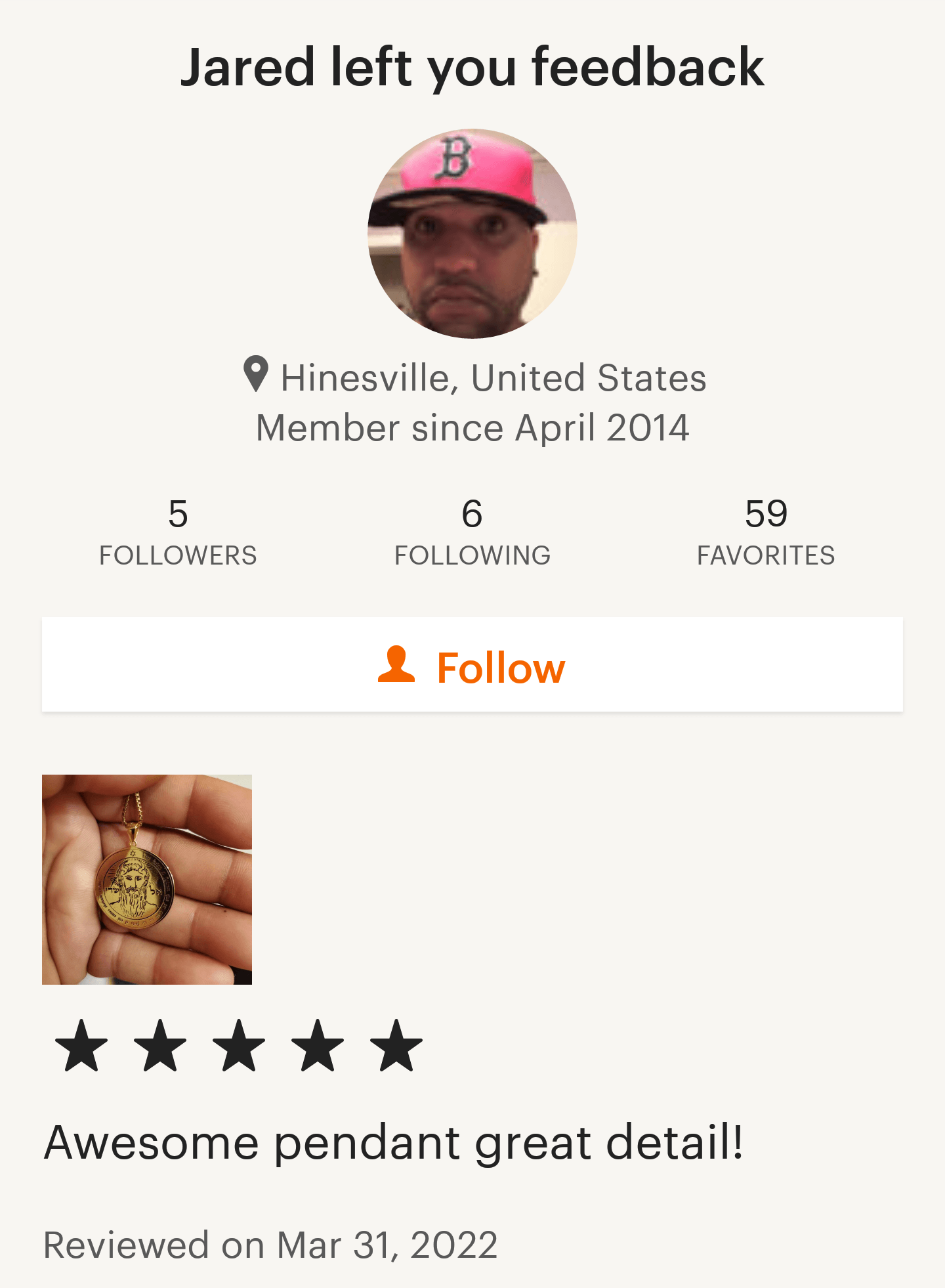Viewport: 945px width, 1288px height.
Task: Open Jared's profile avatar photo
Action: coord(472,234)
